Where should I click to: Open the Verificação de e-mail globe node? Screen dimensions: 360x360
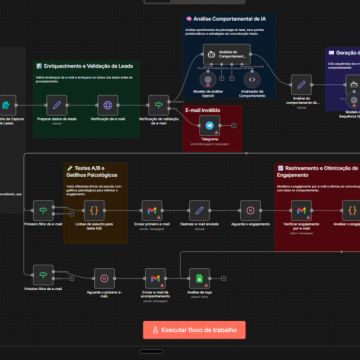(x=108, y=105)
